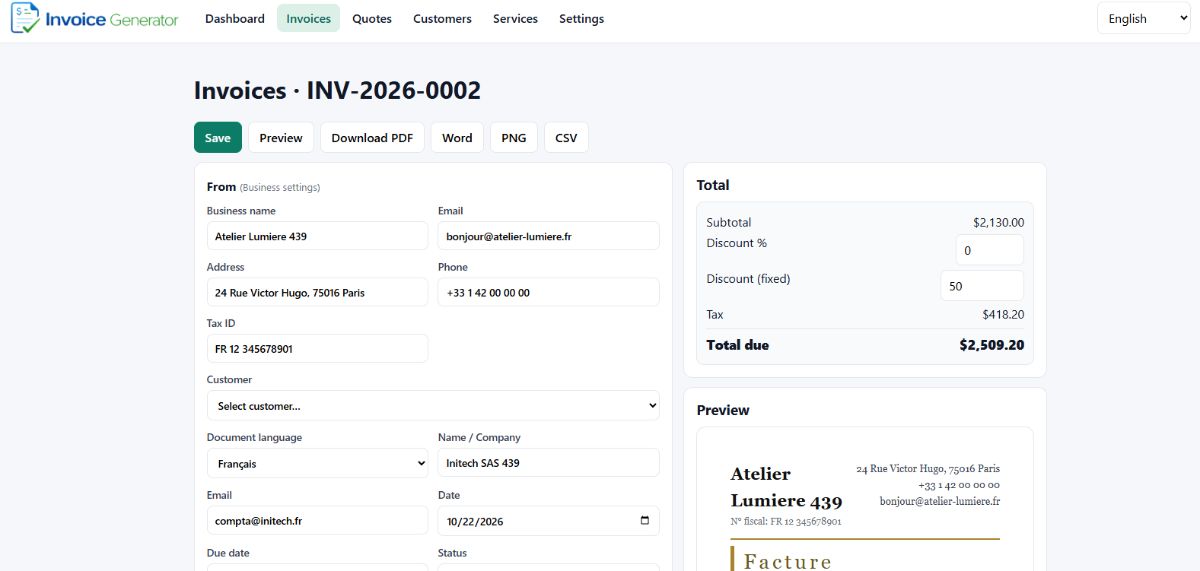Click the Name / Company field
Viewport: 1200px width, 571px height.
pyautogui.click(x=548, y=463)
